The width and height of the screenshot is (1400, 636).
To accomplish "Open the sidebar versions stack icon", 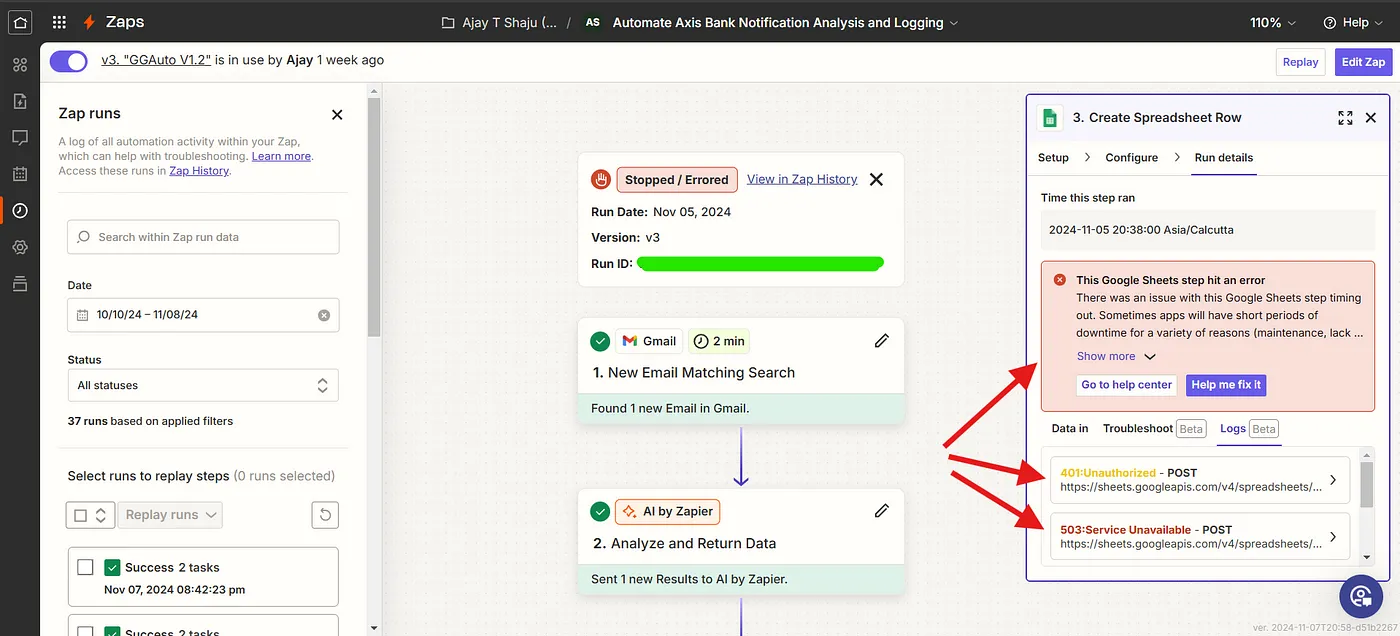I will pos(20,284).
